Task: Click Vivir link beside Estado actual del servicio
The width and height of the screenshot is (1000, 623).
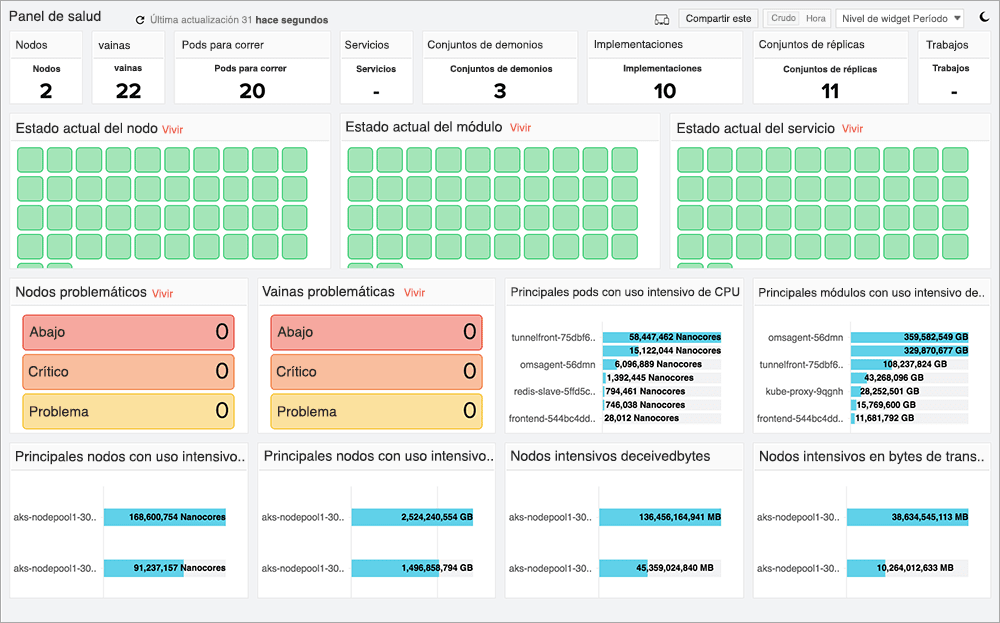Action: pyautogui.click(x=852, y=129)
